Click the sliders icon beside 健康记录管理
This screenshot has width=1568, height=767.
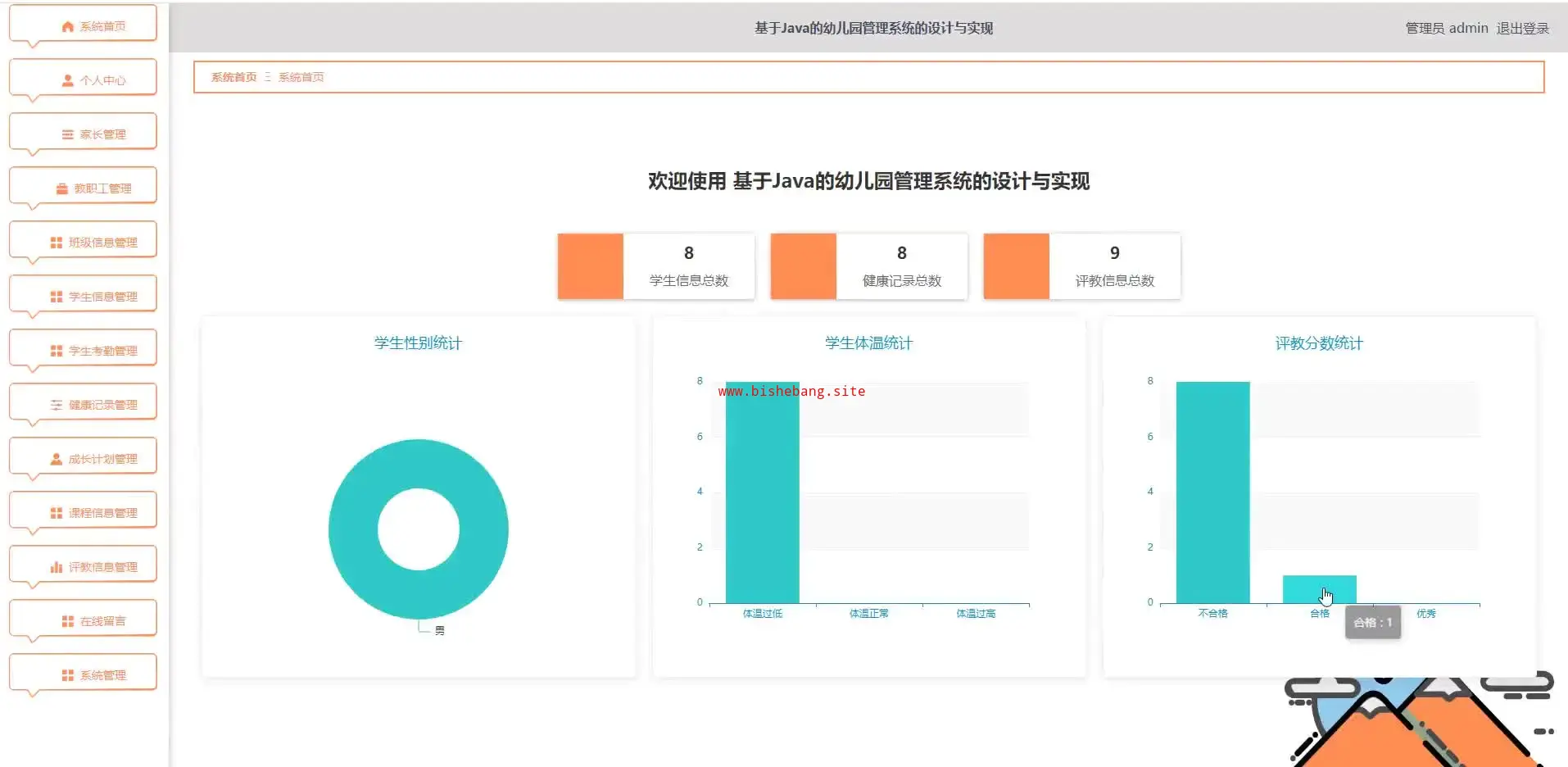[57, 406]
